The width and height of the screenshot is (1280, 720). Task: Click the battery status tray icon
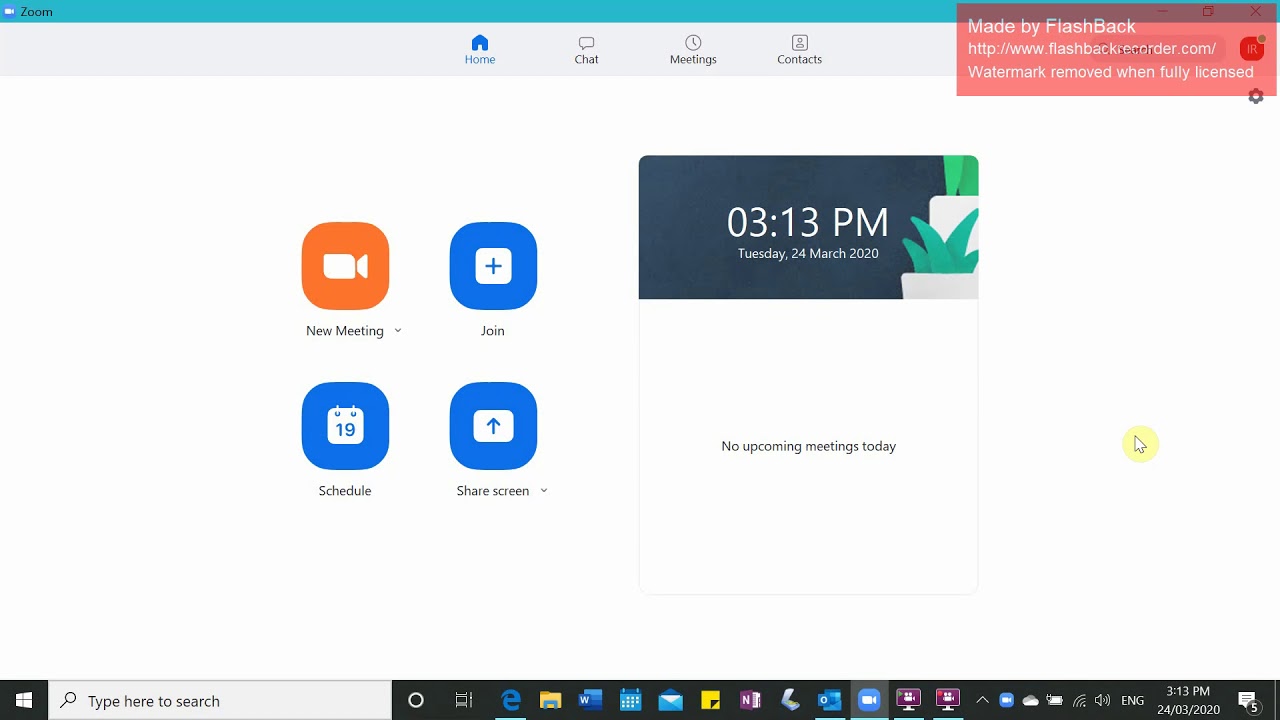pyautogui.click(x=1055, y=701)
